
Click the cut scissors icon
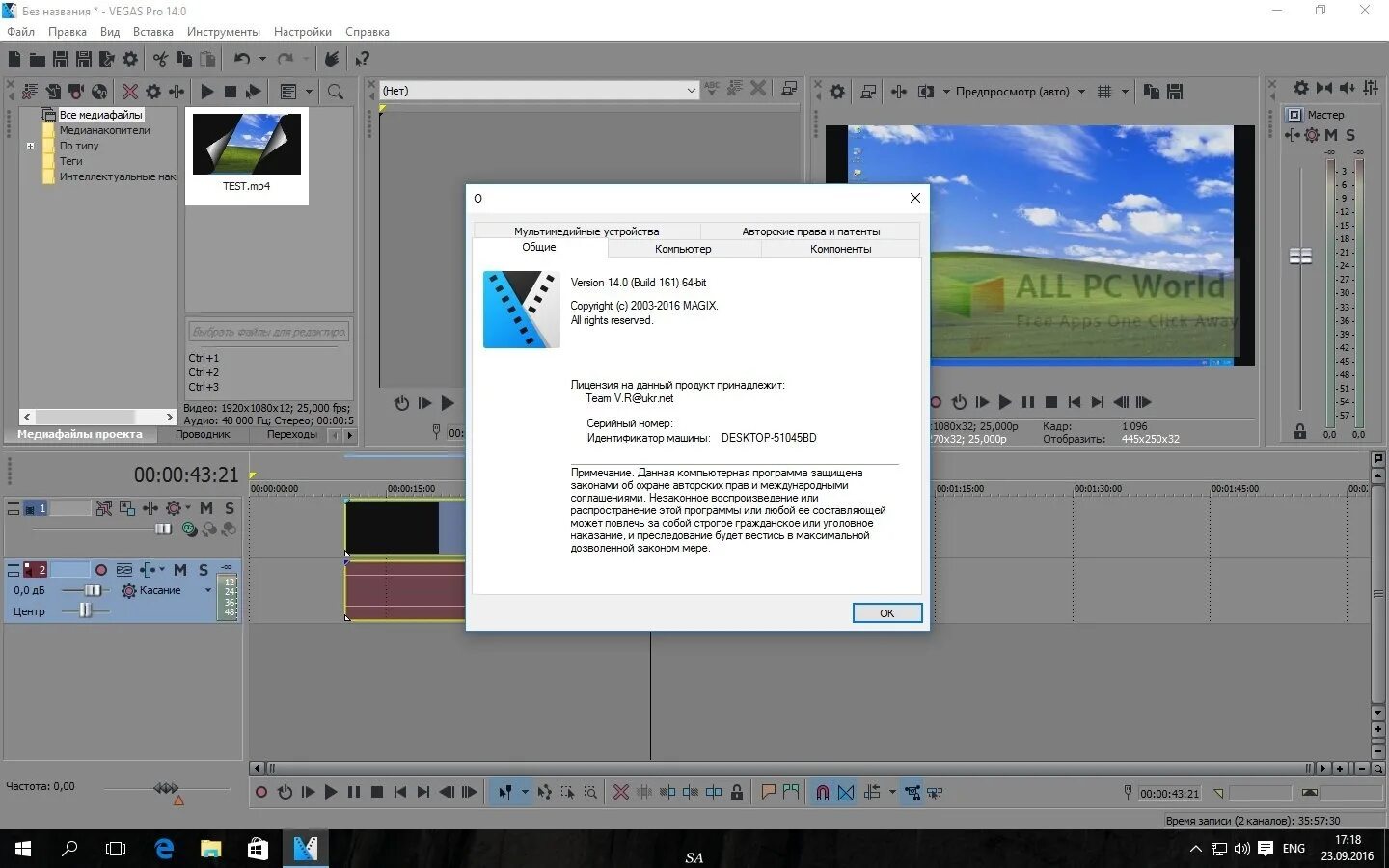click(x=160, y=59)
